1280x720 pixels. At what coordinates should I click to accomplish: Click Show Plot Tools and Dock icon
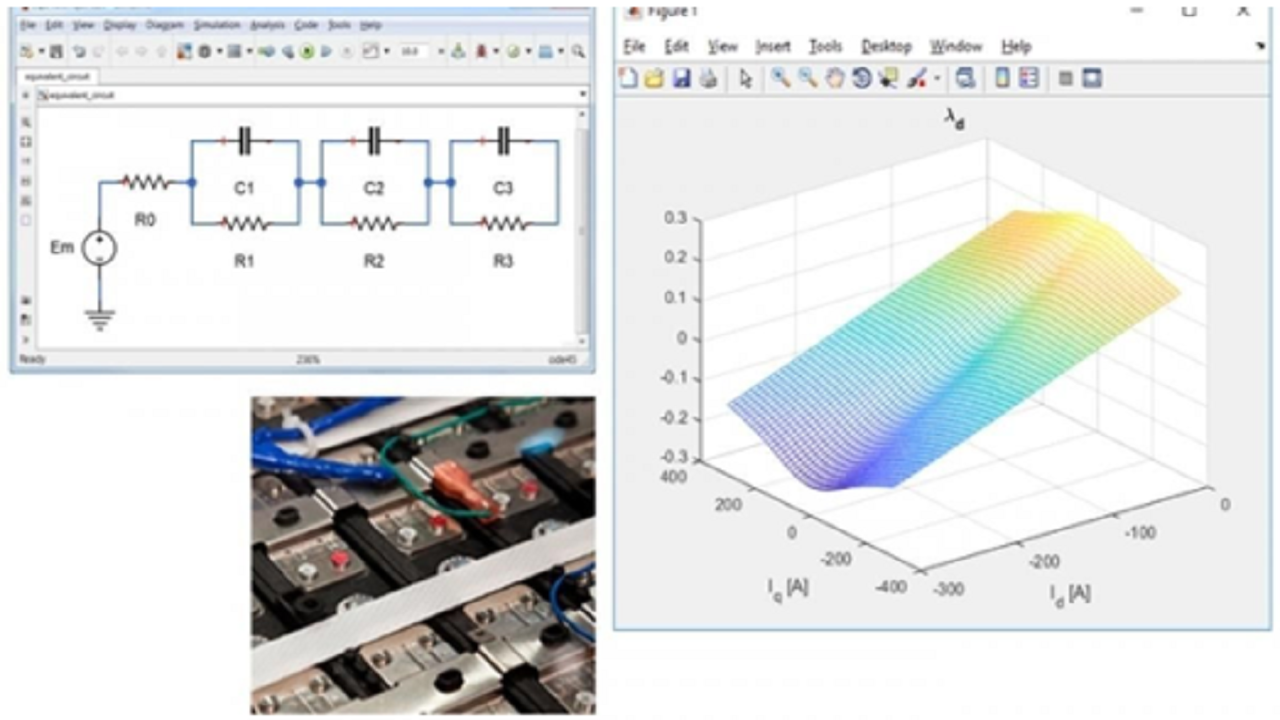coord(1091,78)
